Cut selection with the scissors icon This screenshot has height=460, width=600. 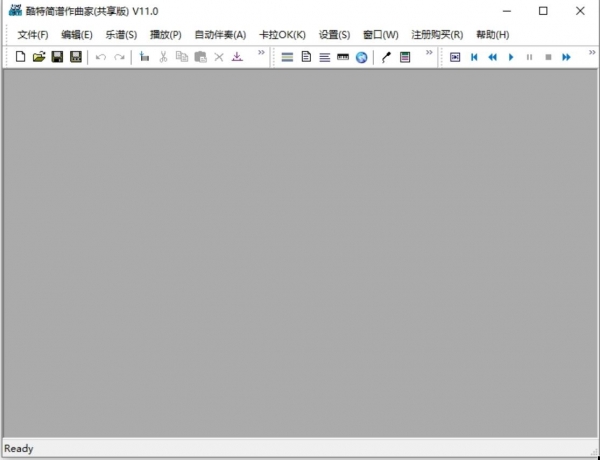(163, 57)
